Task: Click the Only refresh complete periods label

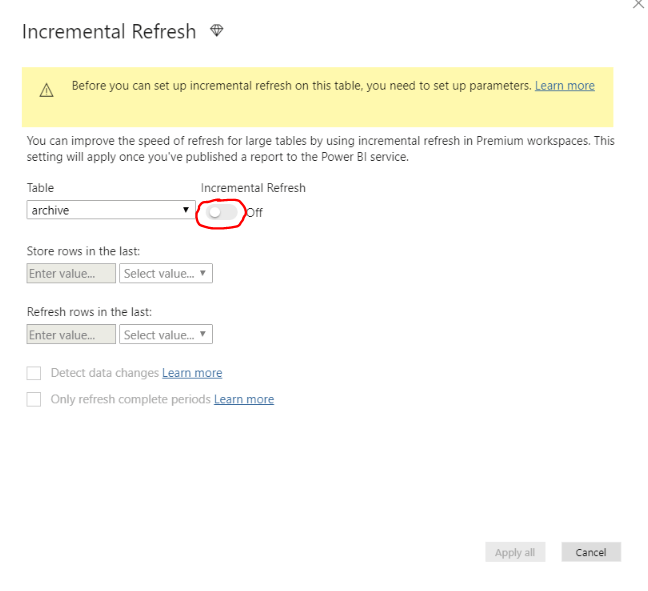Action: (x=131, y=399)
